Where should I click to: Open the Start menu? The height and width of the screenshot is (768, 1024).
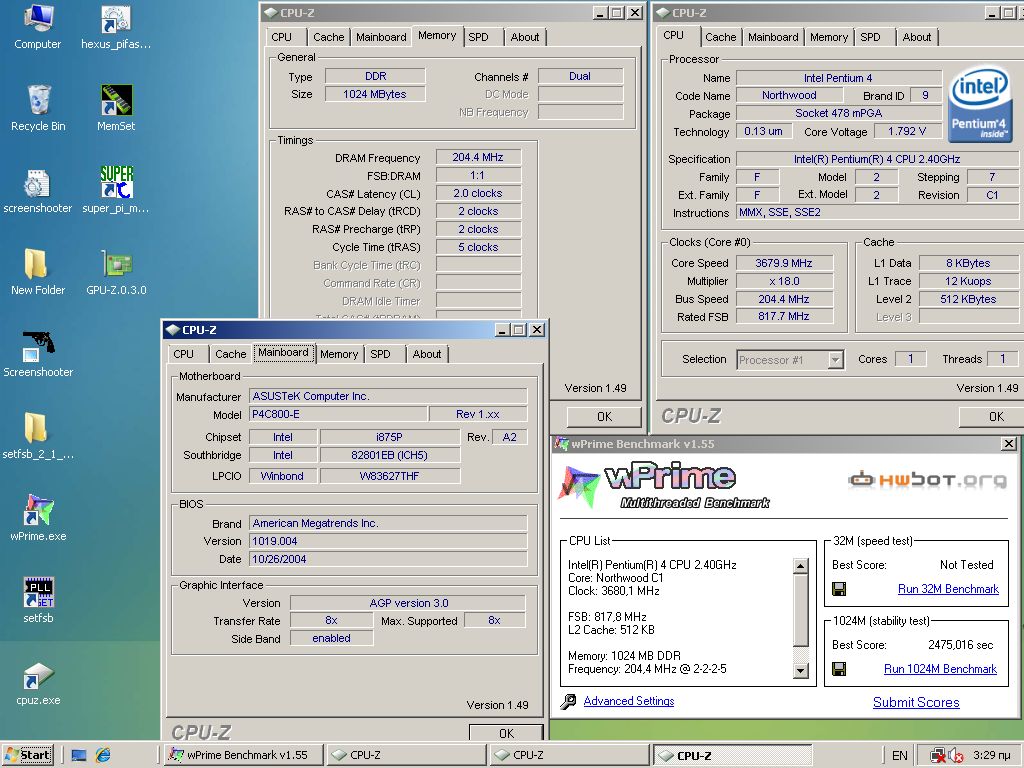coord(27,756)
